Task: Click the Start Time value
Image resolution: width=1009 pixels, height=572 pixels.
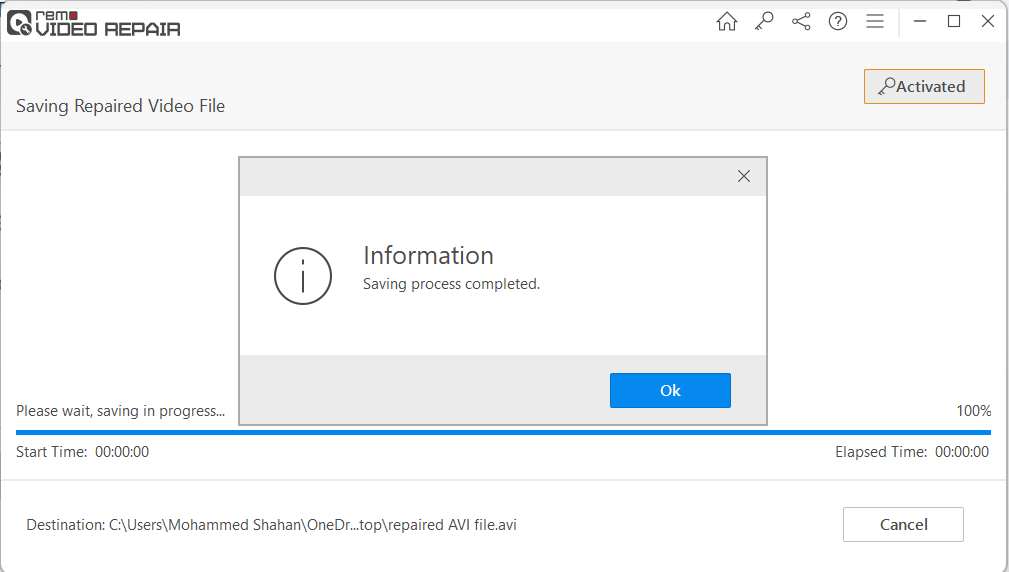Action: [122, 452]
